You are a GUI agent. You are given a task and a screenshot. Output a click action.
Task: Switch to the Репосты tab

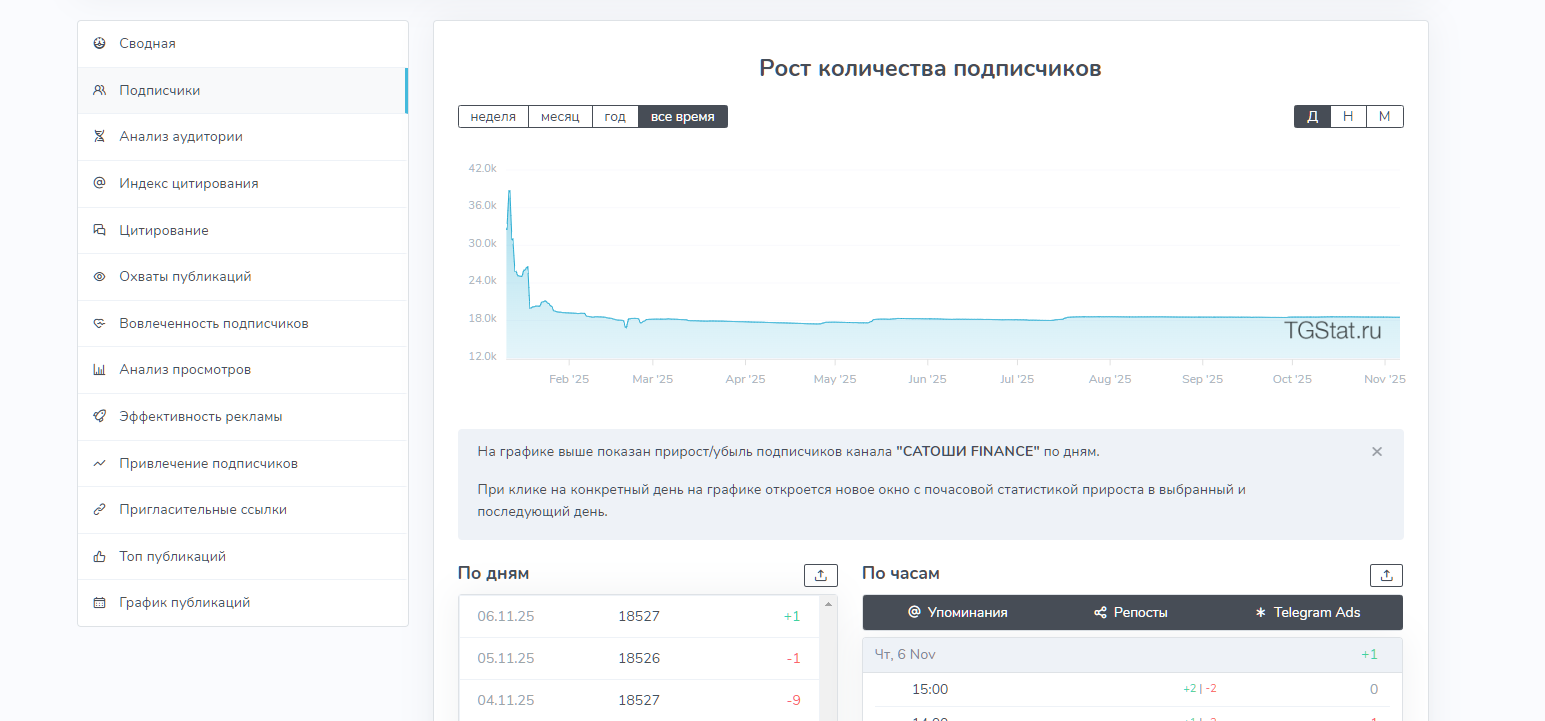click(x=1131, y=612)
